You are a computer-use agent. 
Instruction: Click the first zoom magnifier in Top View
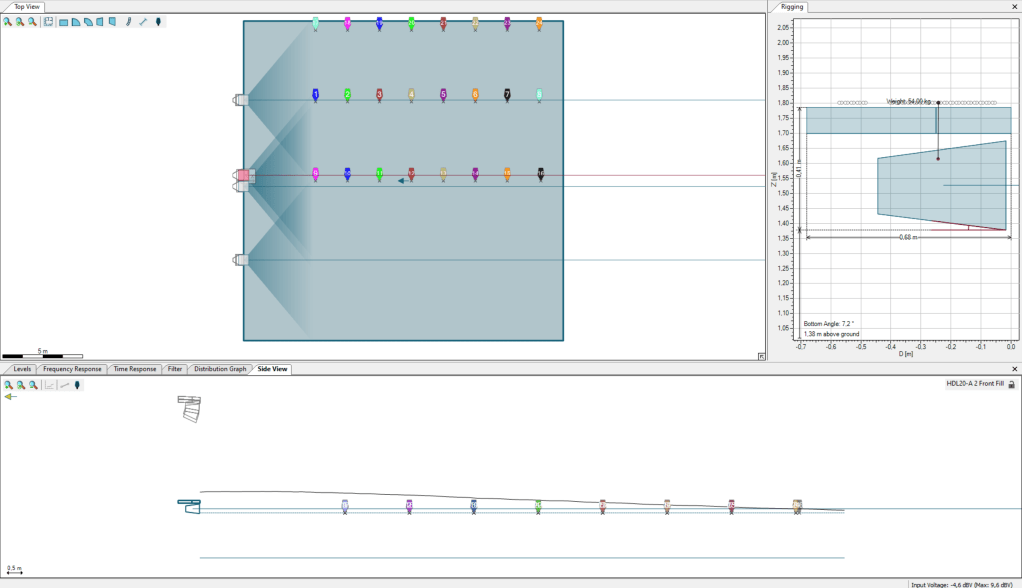[x=7, y=21]
